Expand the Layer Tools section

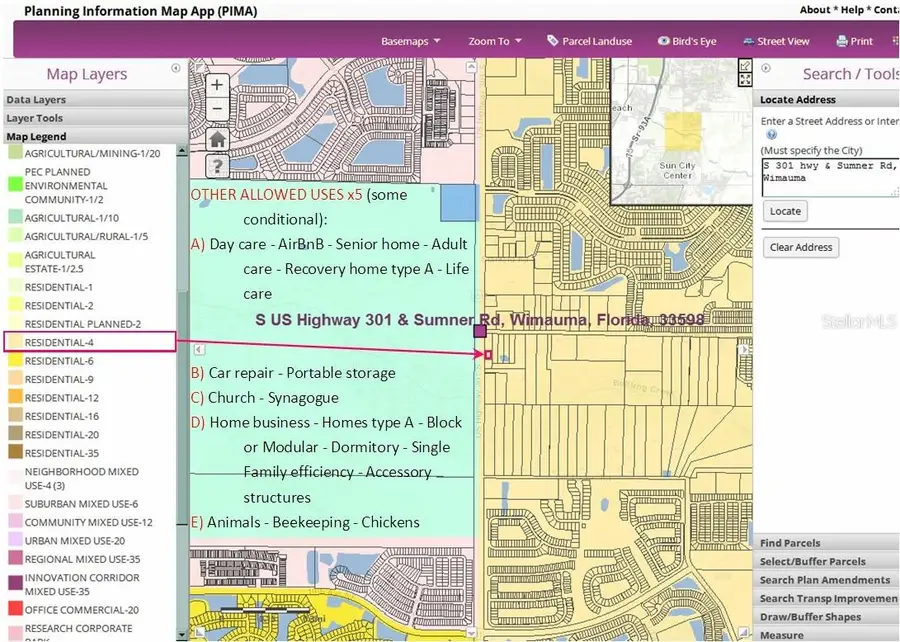pos(34,118)
